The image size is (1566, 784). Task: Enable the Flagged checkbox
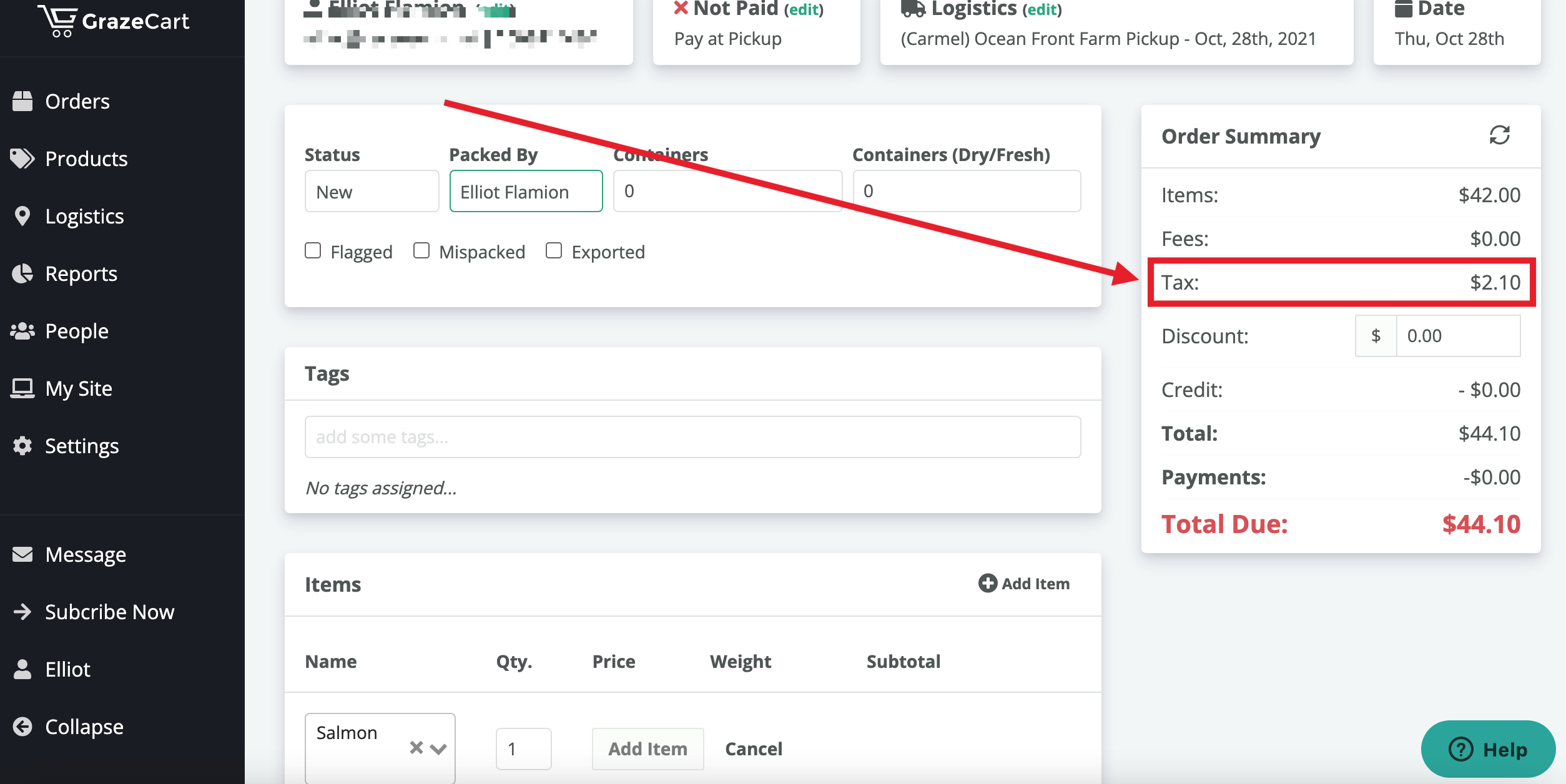pyautogui.click(x=313, y=250)
